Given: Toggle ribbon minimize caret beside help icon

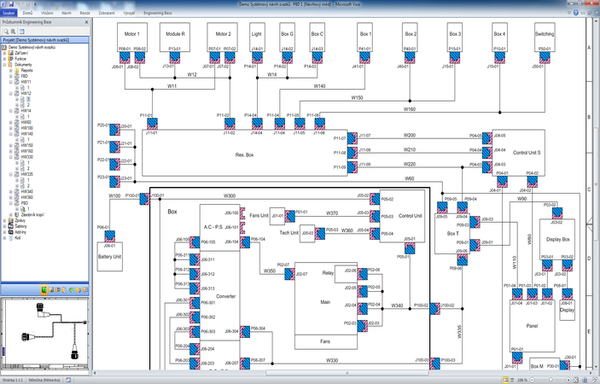Looking at the screenshot, I should (569, 13).
